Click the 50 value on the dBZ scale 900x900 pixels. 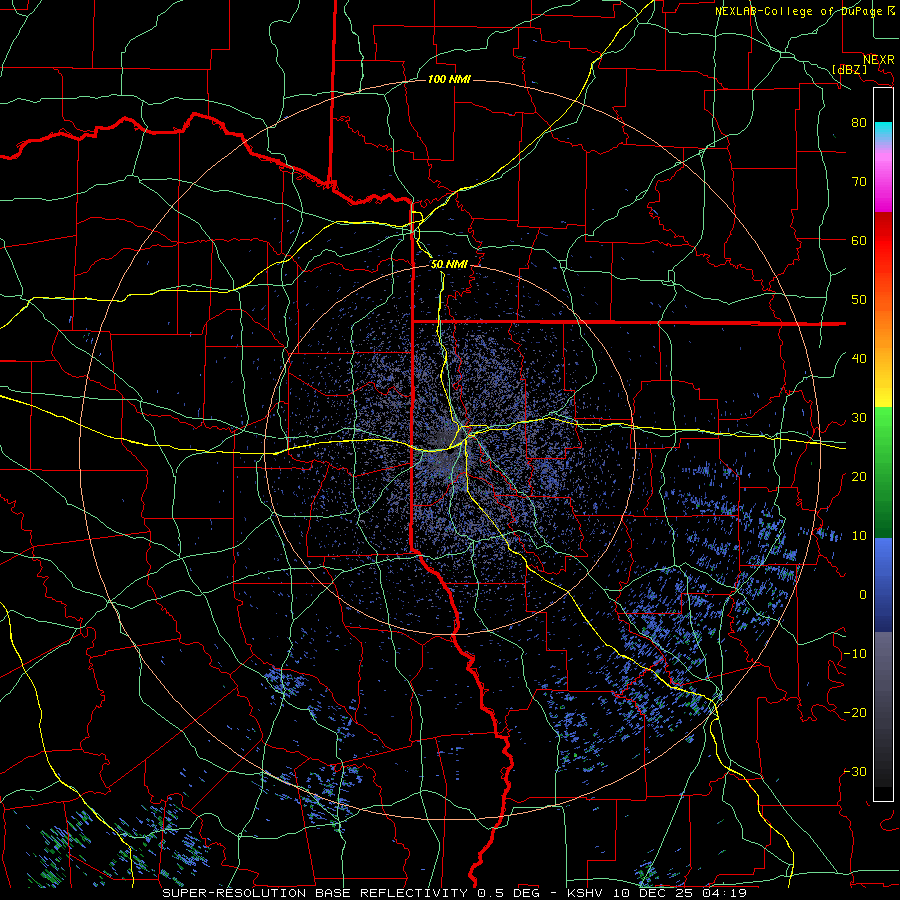click(859, 300)
